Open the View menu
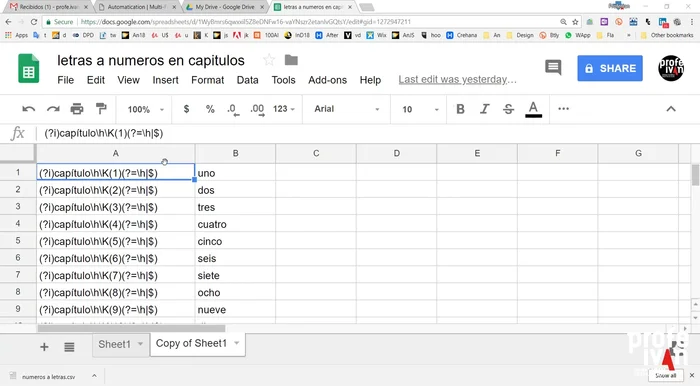Viewport: 700px width, 386px height. [x=129, y=80]
